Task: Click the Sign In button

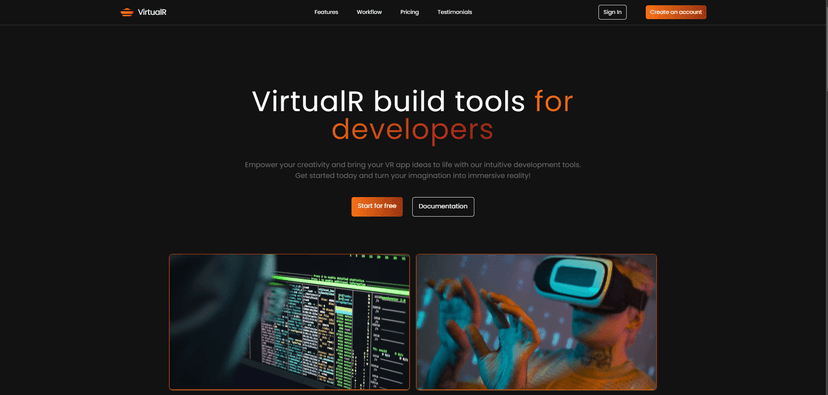Action: click(x=612, y=12)
